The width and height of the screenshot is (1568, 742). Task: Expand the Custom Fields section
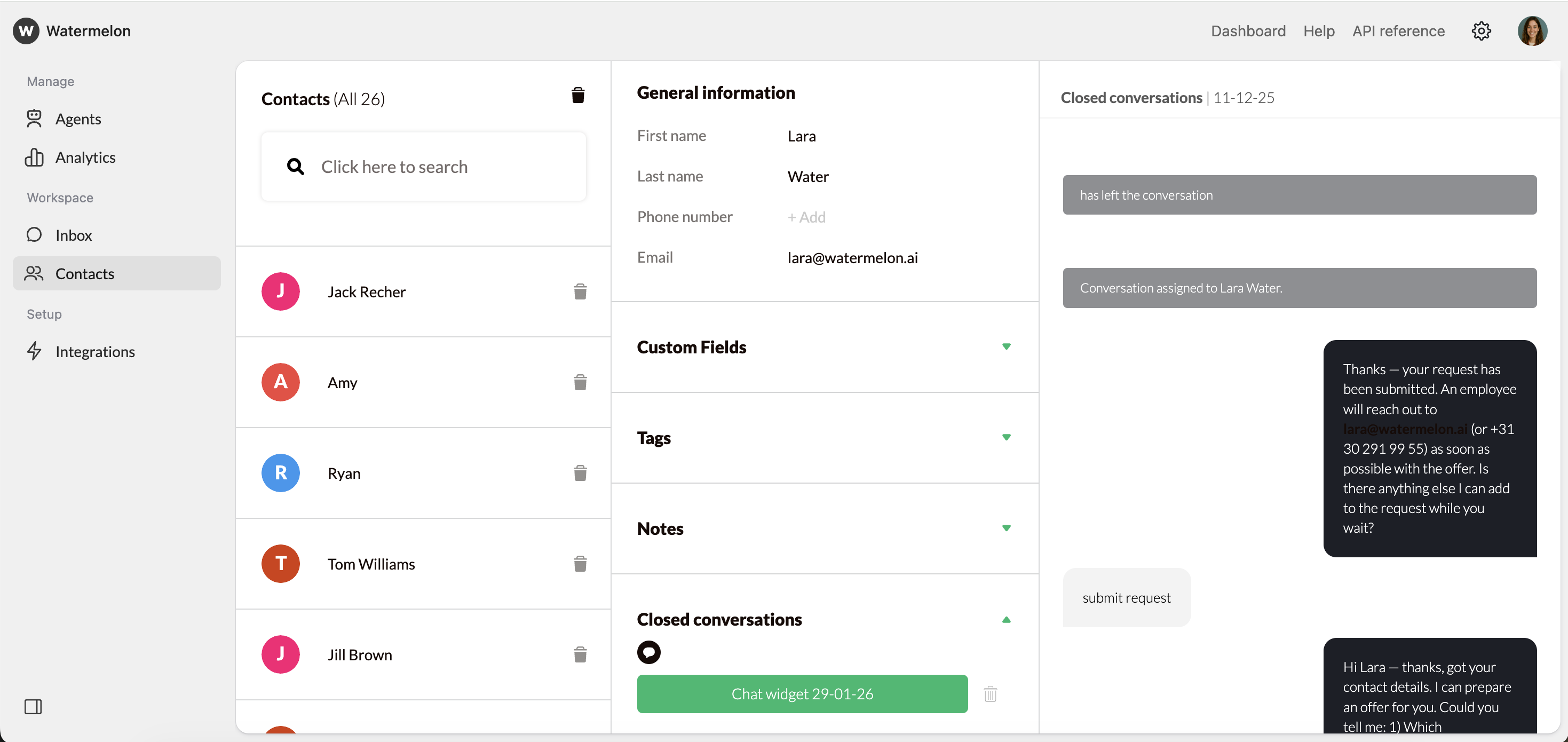(x=1007, y=346)
